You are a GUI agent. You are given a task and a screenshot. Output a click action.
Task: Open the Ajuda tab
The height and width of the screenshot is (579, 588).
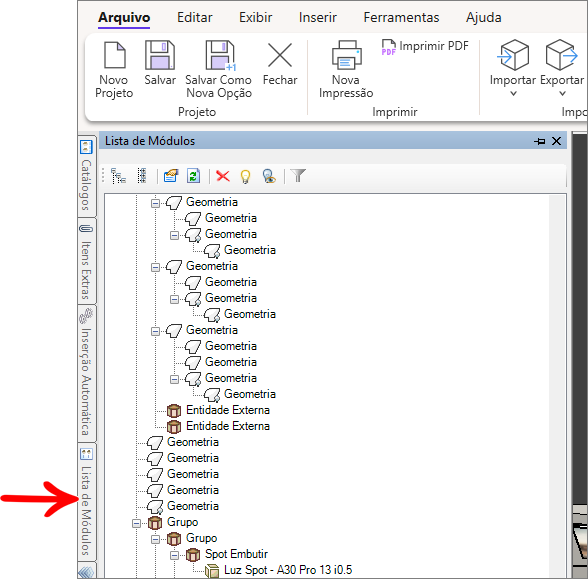click(x=483, y=18)
